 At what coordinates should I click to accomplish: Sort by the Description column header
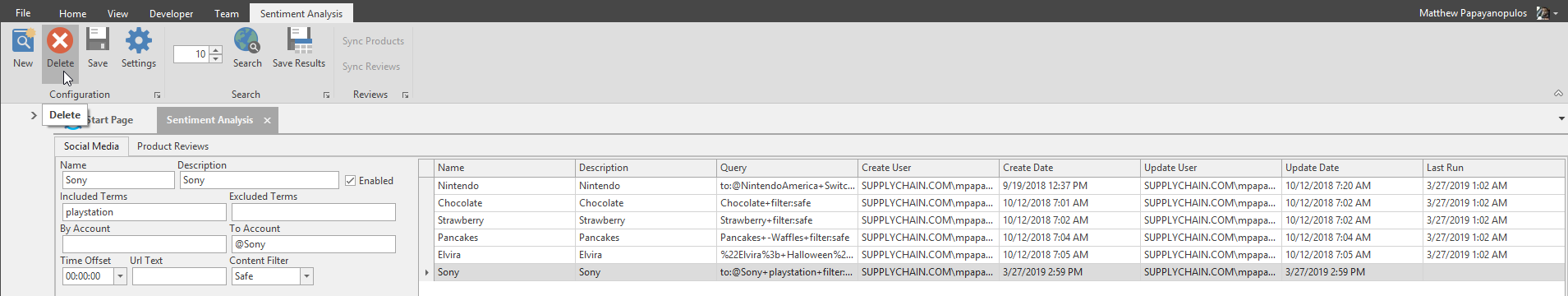[646, 168]
